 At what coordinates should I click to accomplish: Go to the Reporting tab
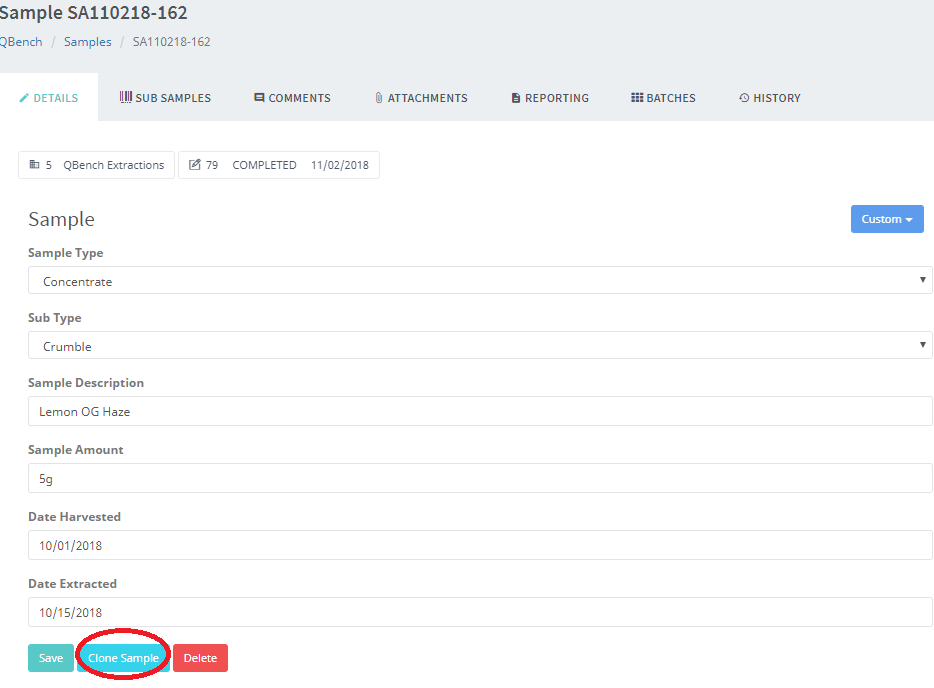click(549, 98)
